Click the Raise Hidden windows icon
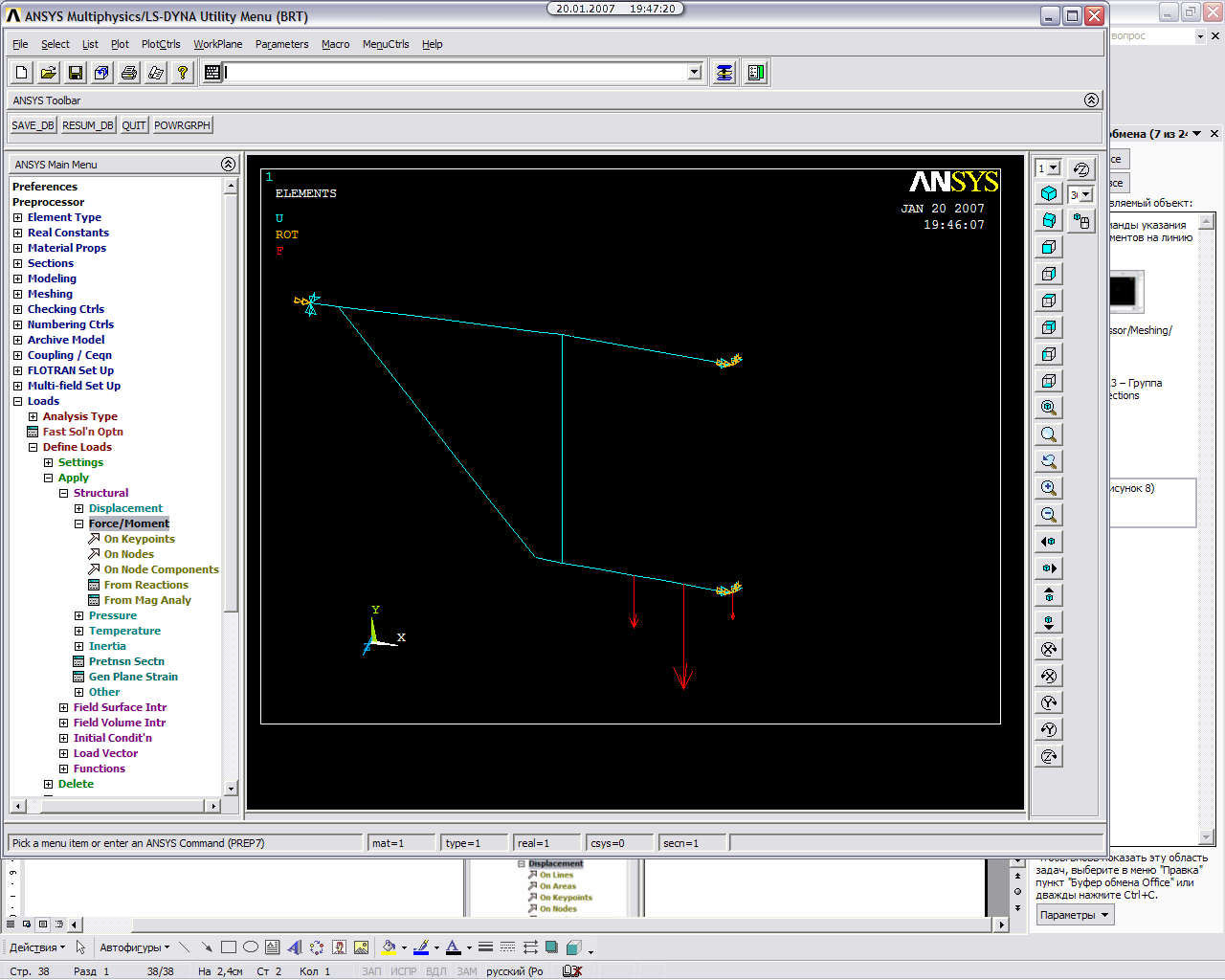This screenshot has height=980, width=1225. point(724,73)
